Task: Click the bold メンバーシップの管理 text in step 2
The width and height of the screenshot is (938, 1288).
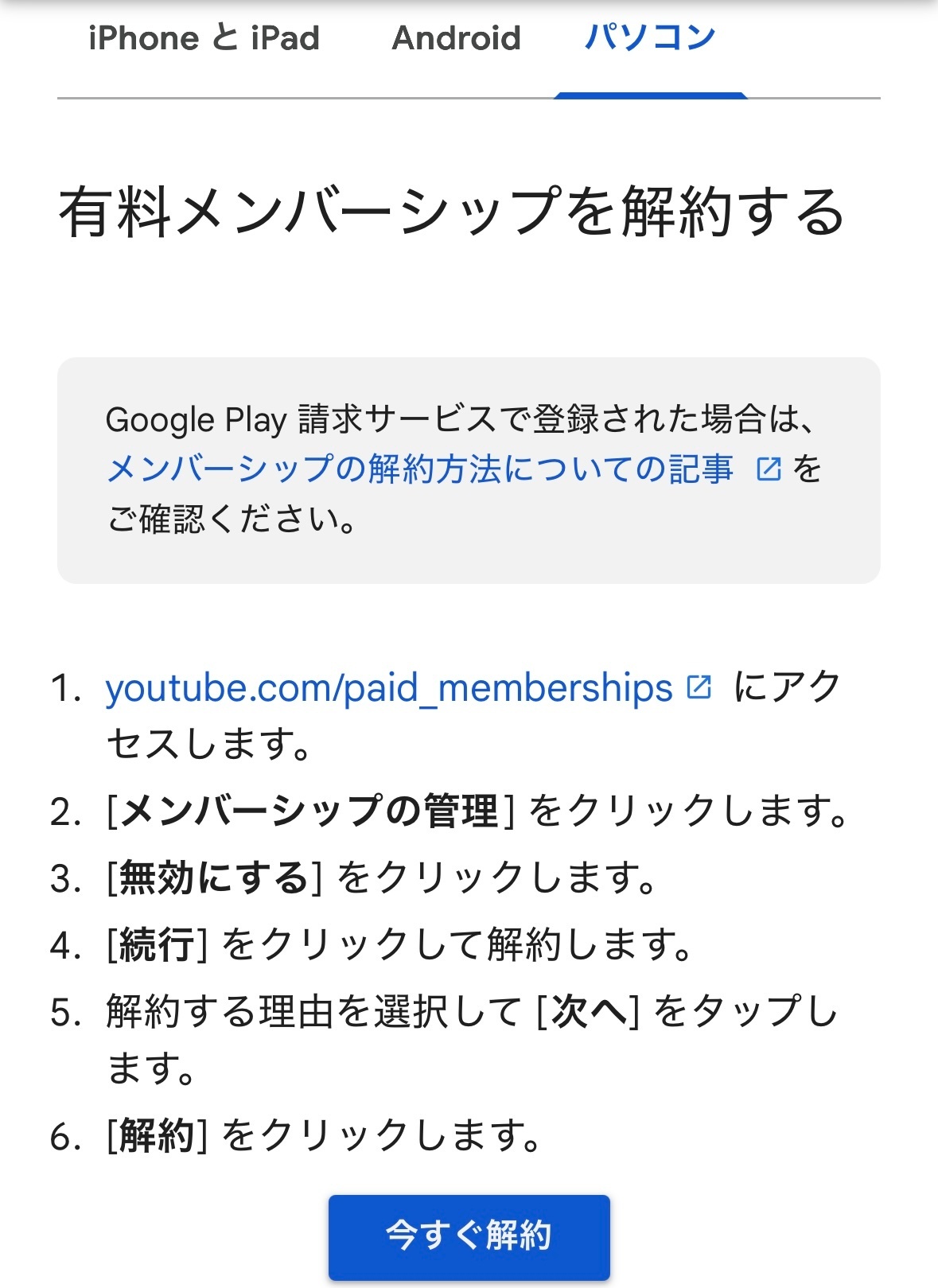Action: 309,811
